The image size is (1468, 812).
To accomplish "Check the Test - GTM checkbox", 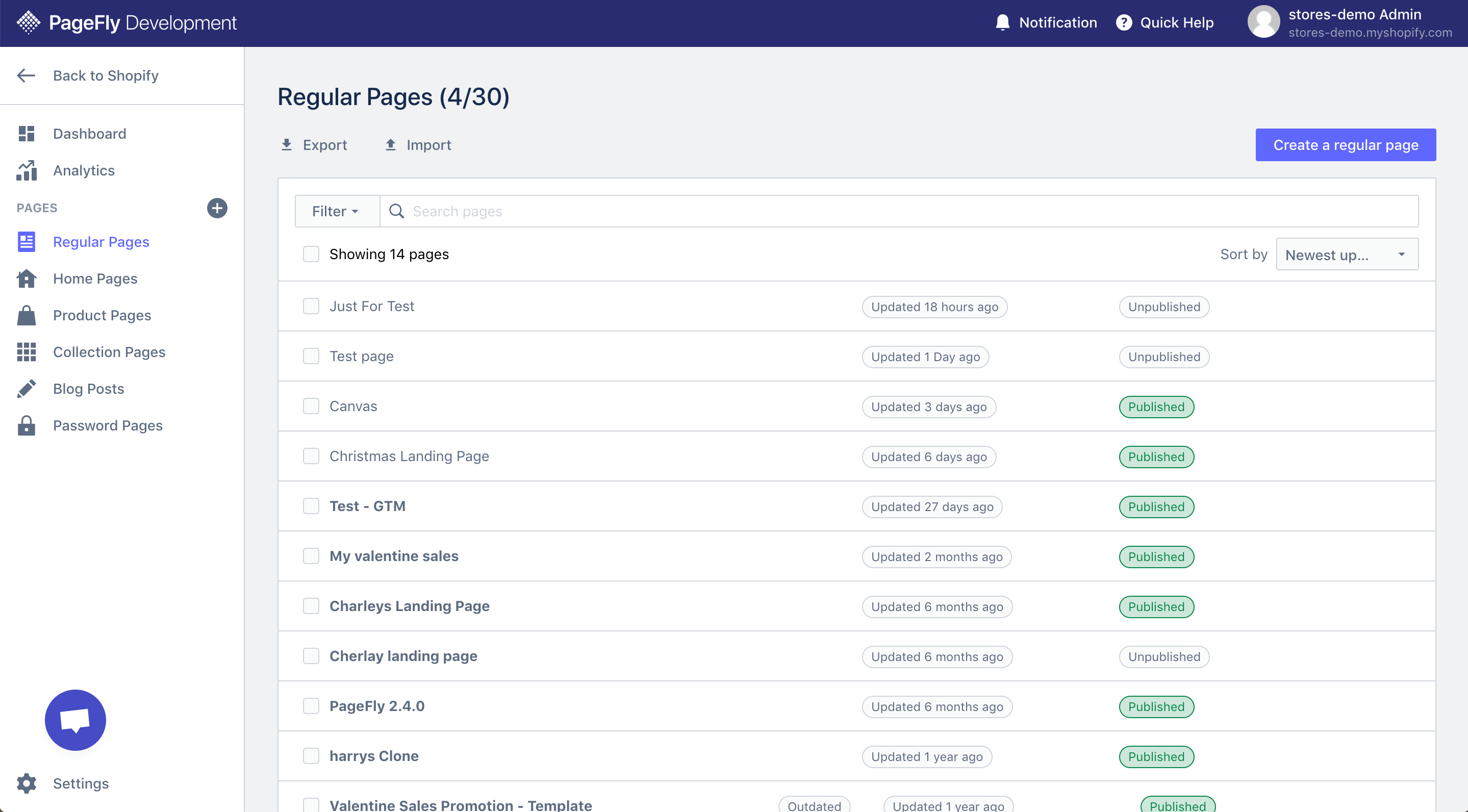I will (311, 506).
